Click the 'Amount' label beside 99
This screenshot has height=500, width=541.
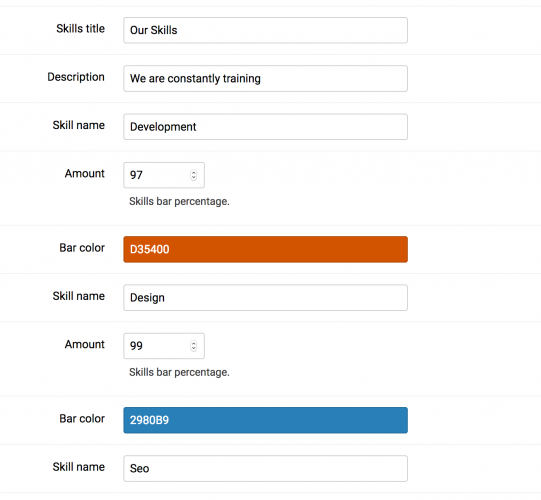(x=85, y=344)
